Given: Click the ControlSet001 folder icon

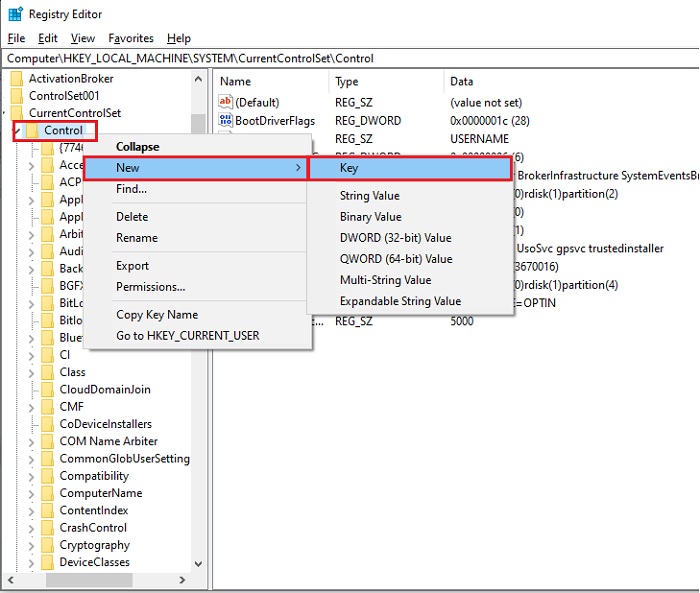Looking at the screenshot, I should tap(16, 96).
